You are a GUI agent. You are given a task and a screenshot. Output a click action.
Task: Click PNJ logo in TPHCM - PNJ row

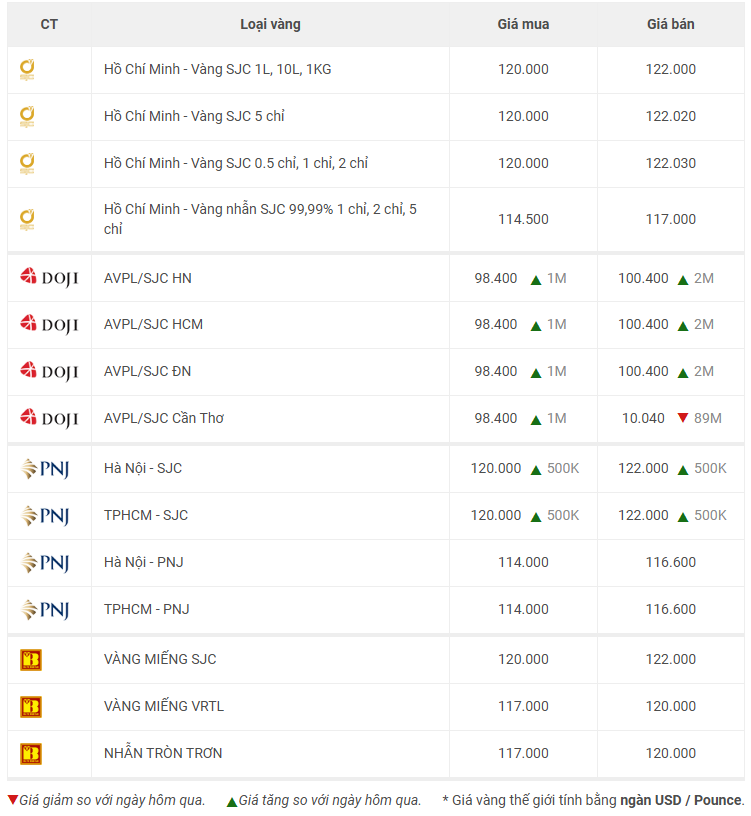(45, 609)
